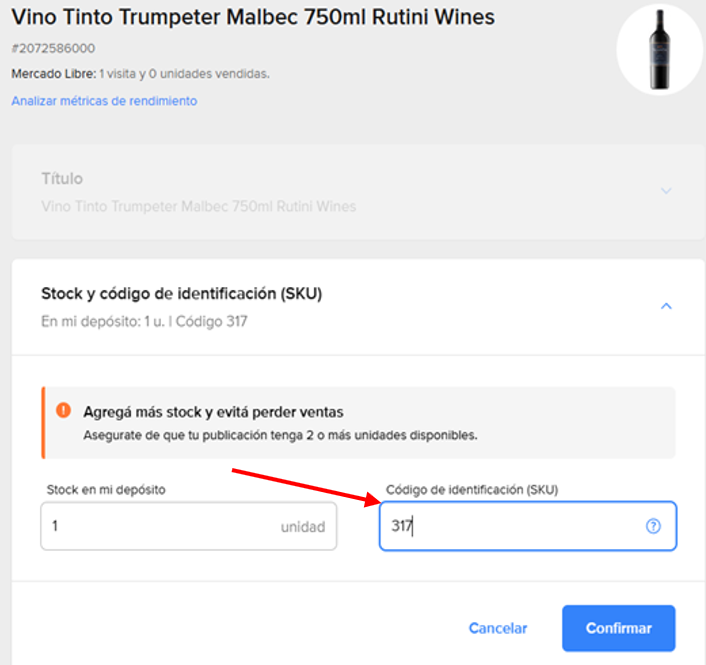Open Analizar métricas de rendimiento link
706x665 pixels.
tap(104, 101)
